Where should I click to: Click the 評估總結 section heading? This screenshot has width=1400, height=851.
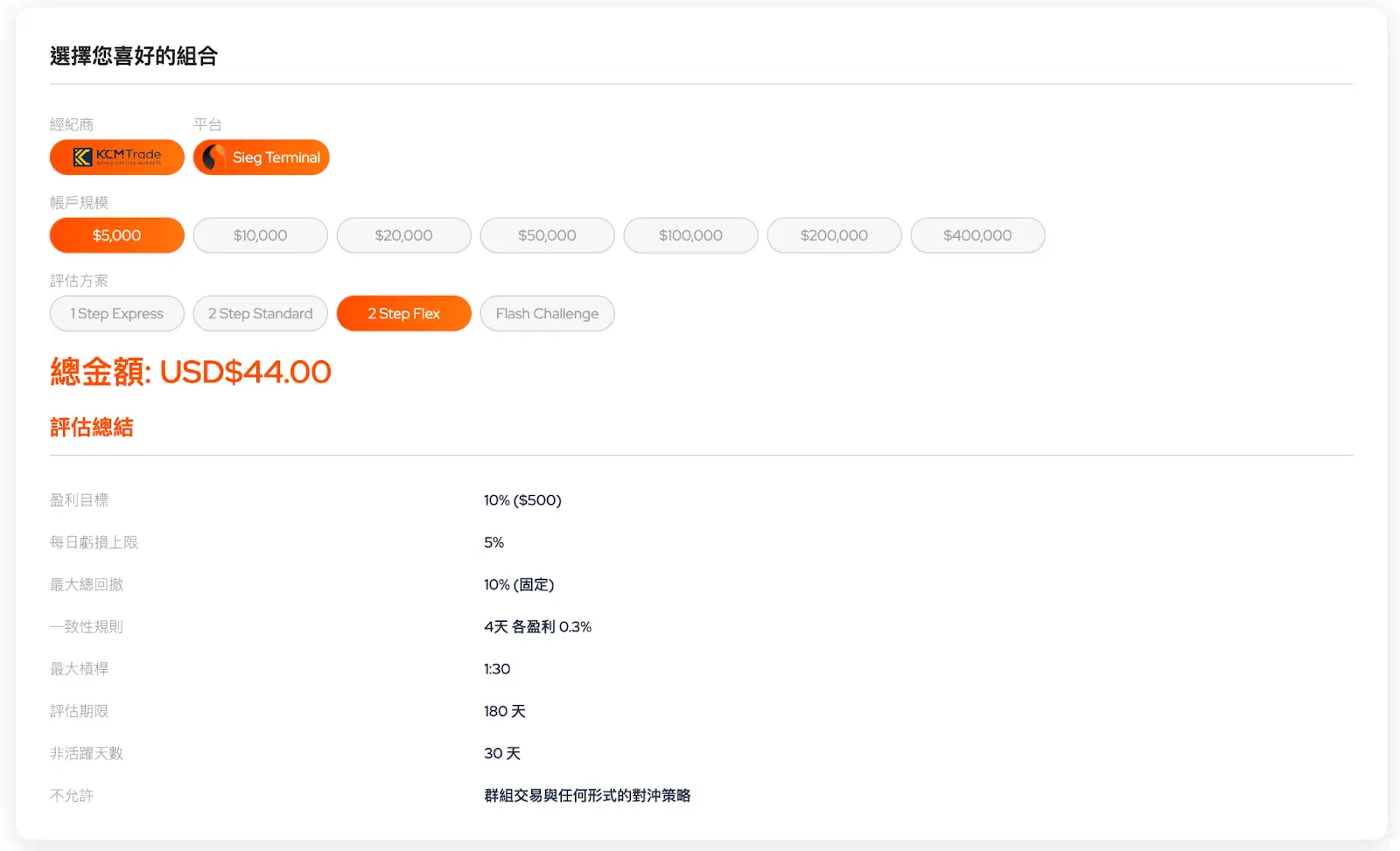[92, 428]
